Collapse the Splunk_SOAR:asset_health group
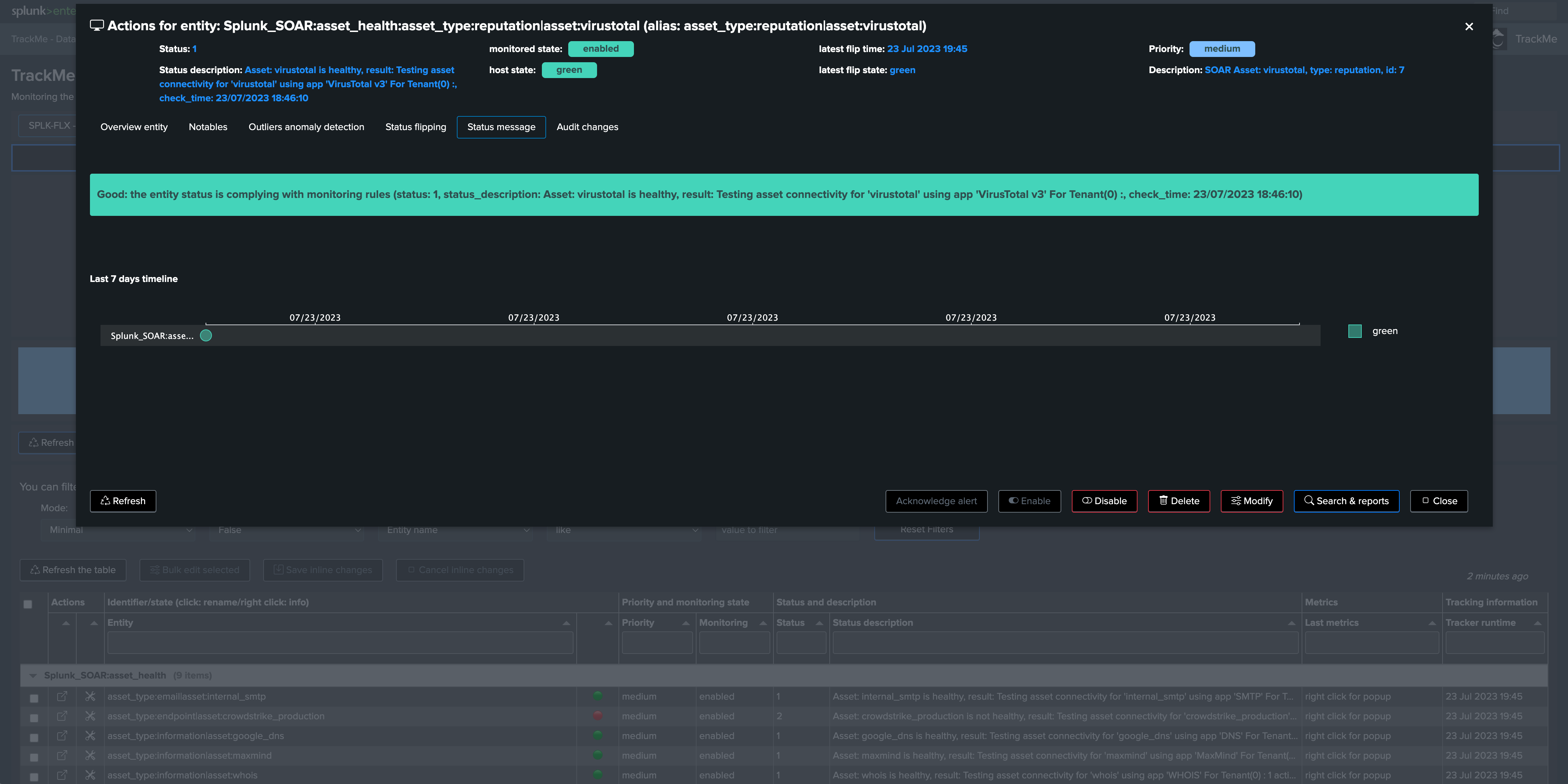The height and width of the screenshot is (784, 1568). pos(33,676)
